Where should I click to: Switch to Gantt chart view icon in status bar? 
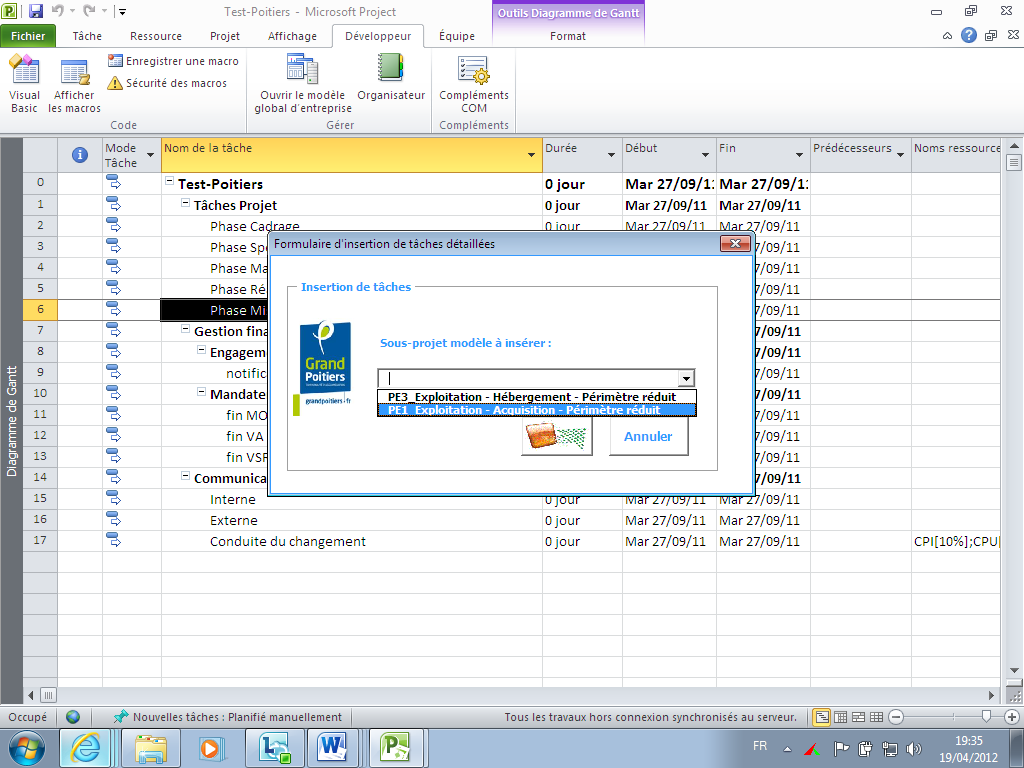pyautogui.click(x=821, y=717)
